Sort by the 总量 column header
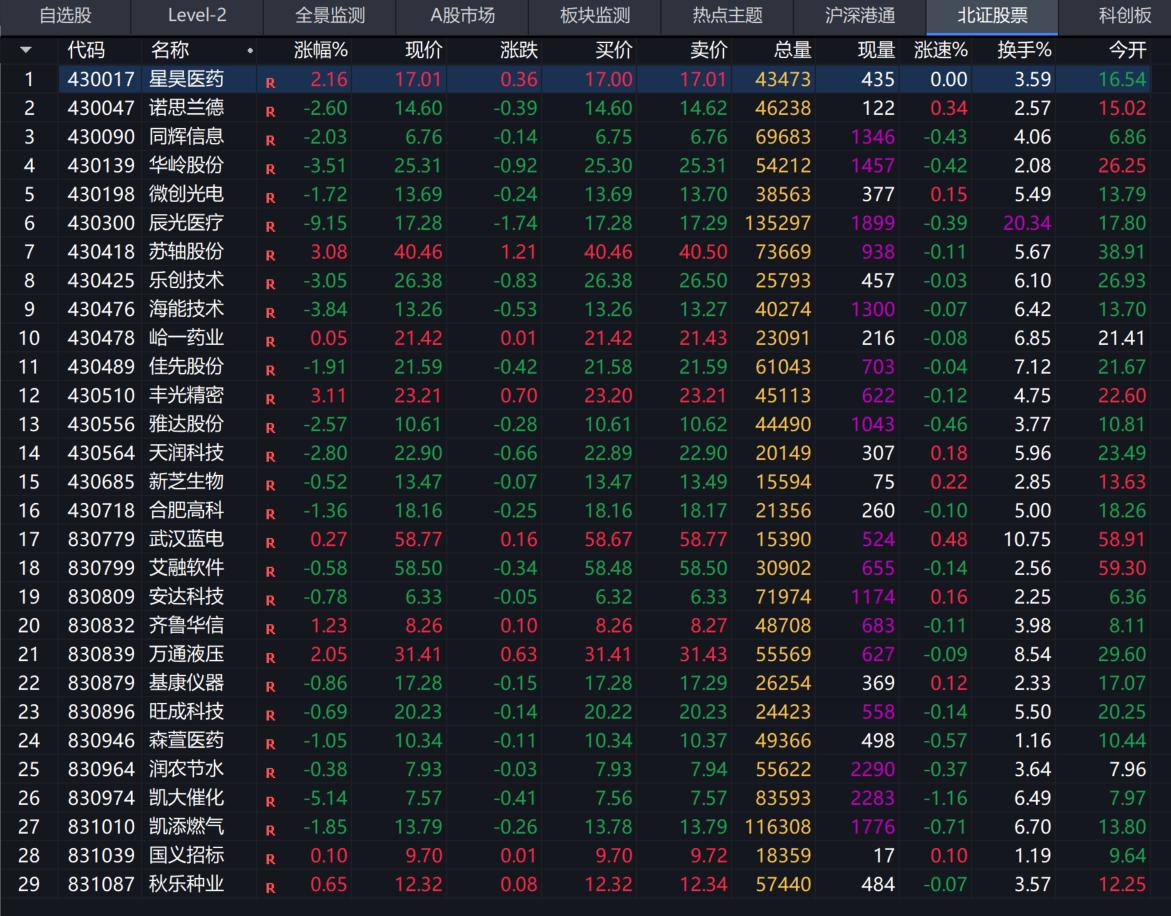 (x=792, y=51)
